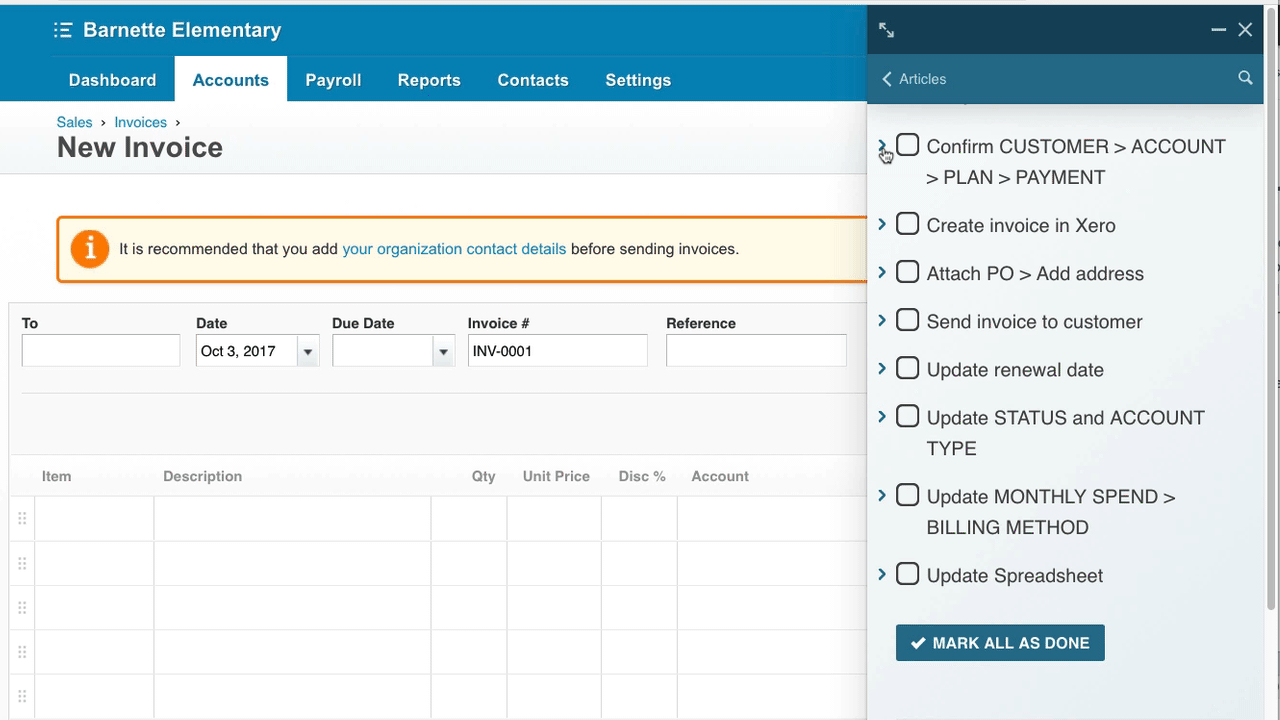Click the Account column header
1280x720 pixels.
(720, 476)
